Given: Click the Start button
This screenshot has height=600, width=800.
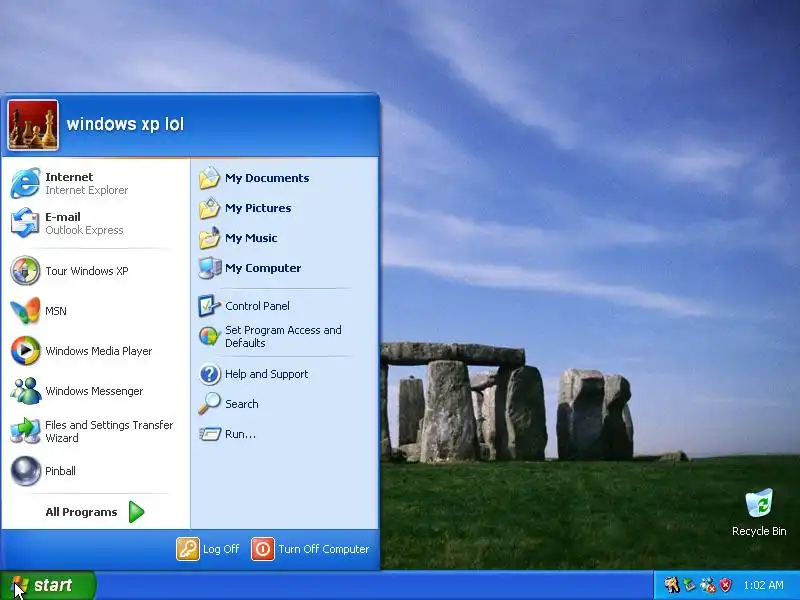Looking at the screenshot, I should [x=47, y=585].
